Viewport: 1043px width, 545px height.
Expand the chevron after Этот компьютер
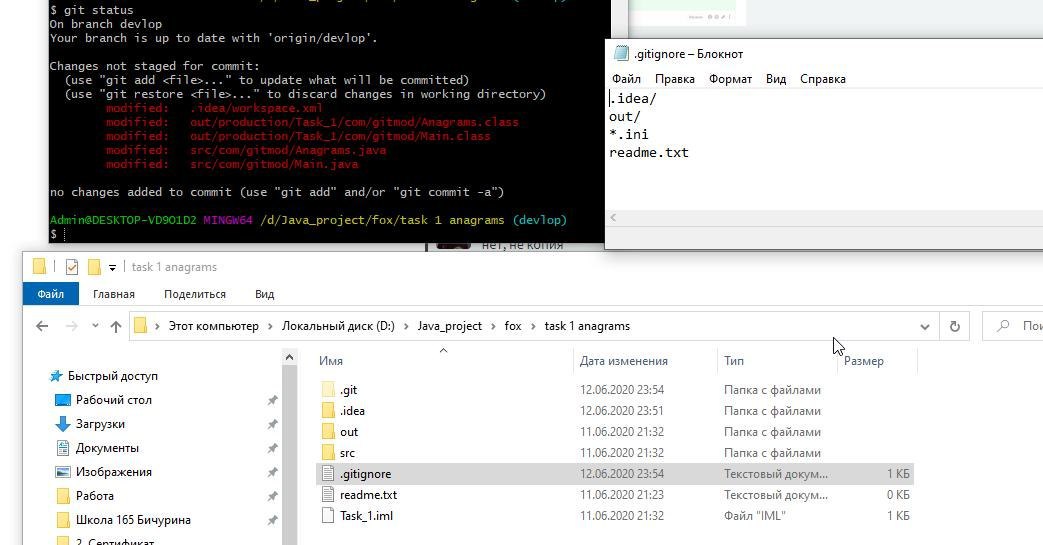tap(270, 326)
